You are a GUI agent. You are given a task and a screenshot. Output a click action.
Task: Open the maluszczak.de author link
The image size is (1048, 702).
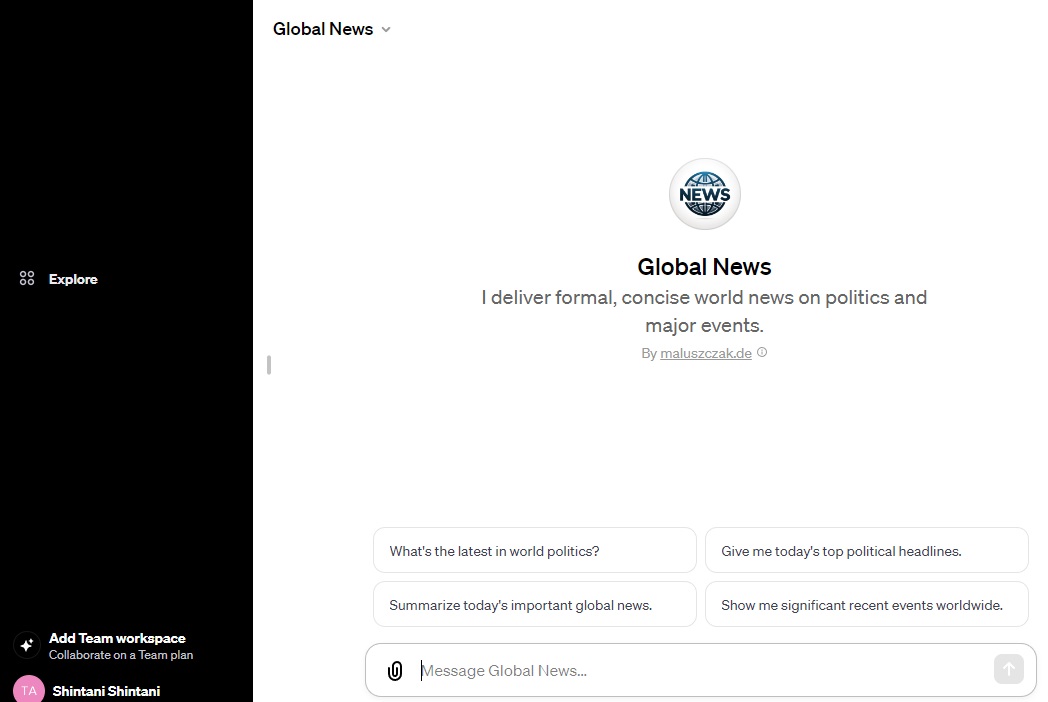(705, 353)
